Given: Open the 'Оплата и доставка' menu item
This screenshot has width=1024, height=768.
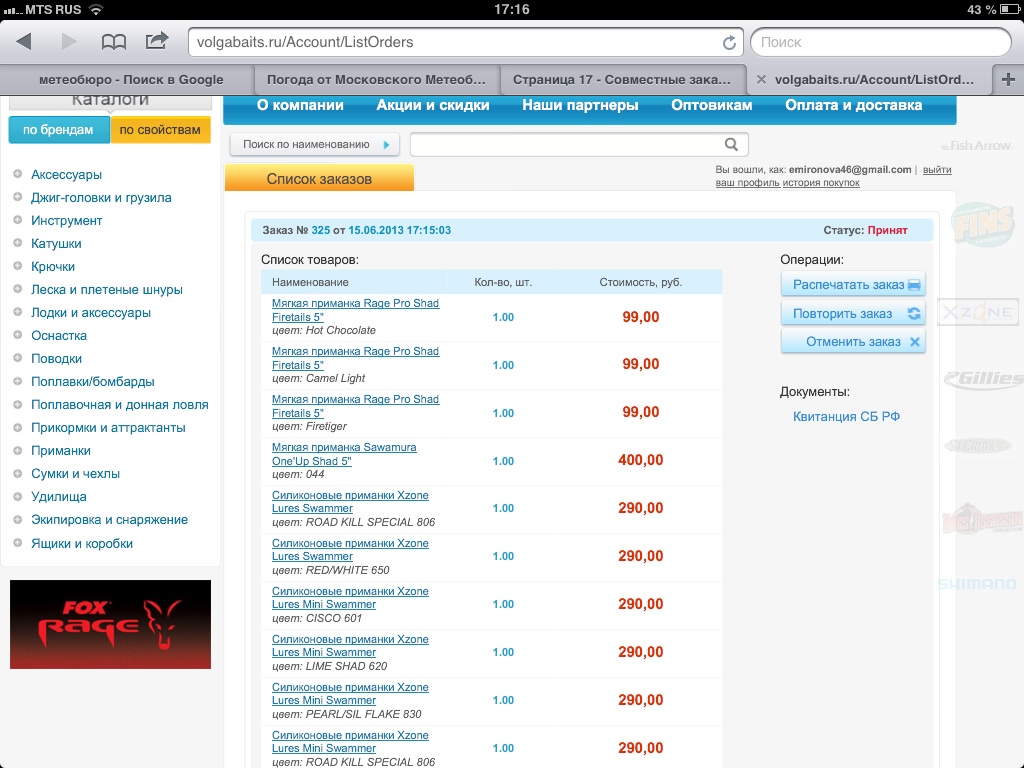Looking at the screenshot, I should point(853,106).
